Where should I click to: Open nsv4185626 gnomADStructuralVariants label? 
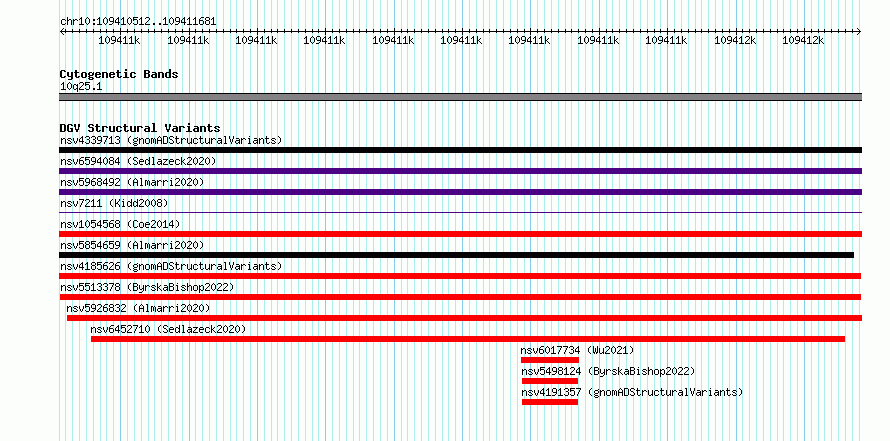[171, 266]
